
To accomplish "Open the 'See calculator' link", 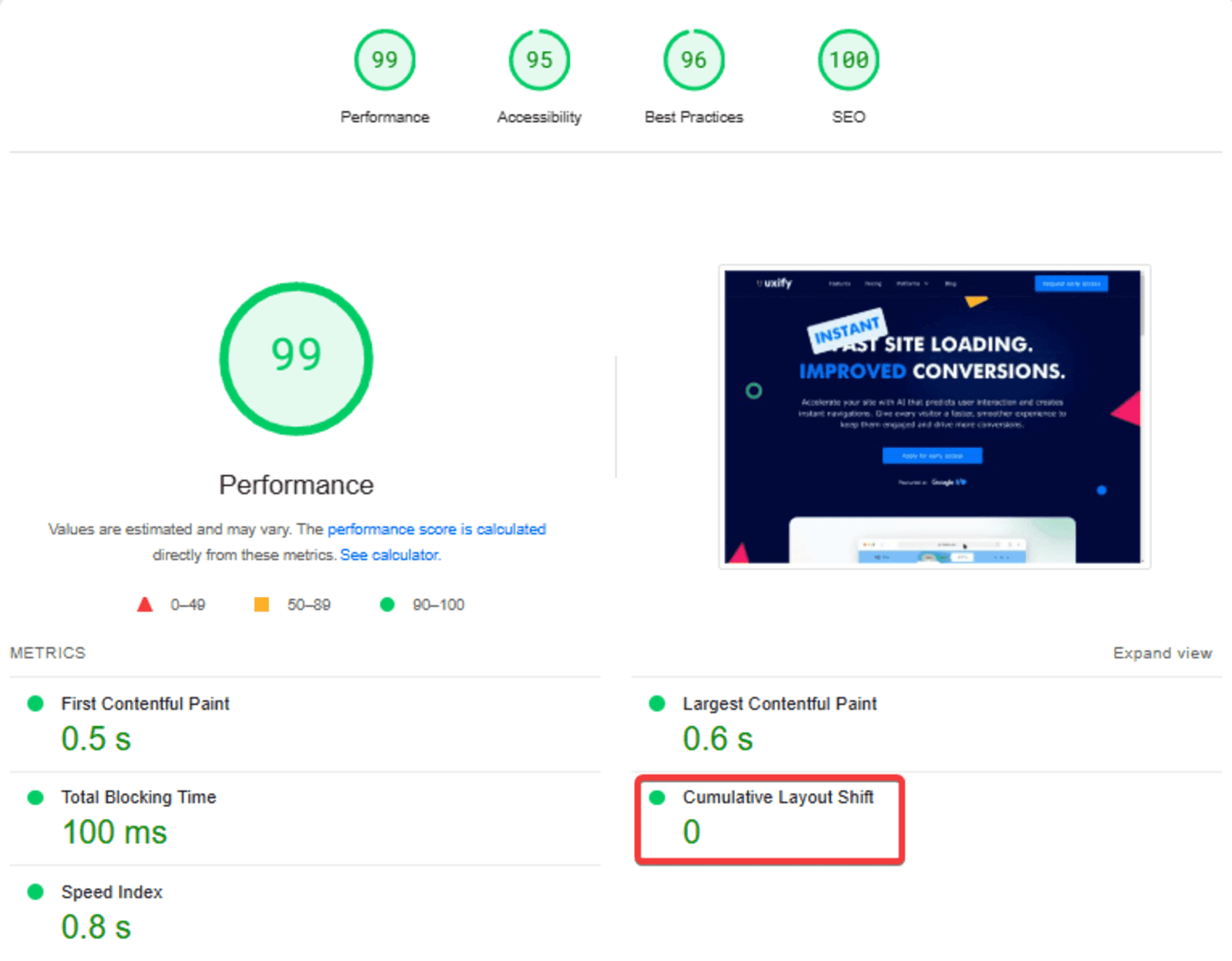I will [390, 555].
